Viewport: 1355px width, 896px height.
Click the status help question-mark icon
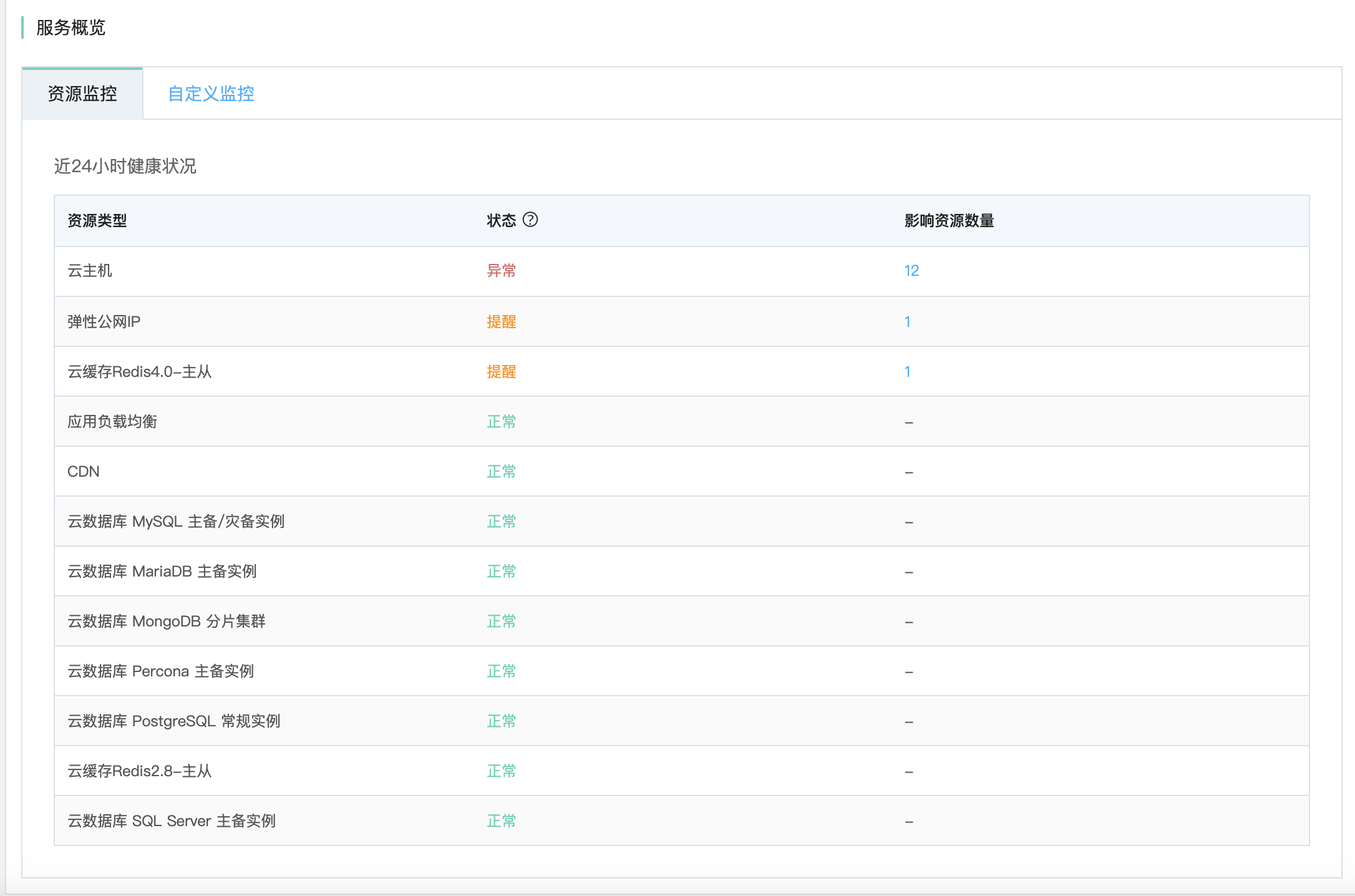530,220
